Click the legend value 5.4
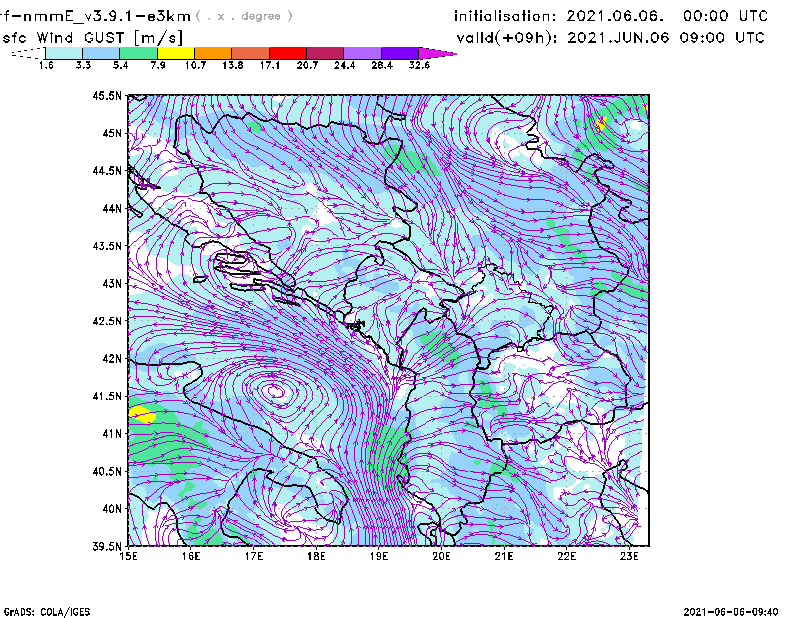The width and height of the screenshot is (800, 618). [x=120, y=65]
